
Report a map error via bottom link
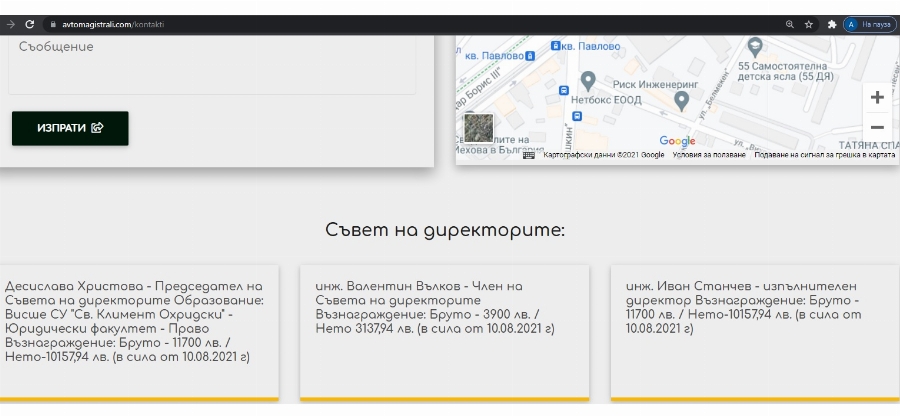pos(824,155)
